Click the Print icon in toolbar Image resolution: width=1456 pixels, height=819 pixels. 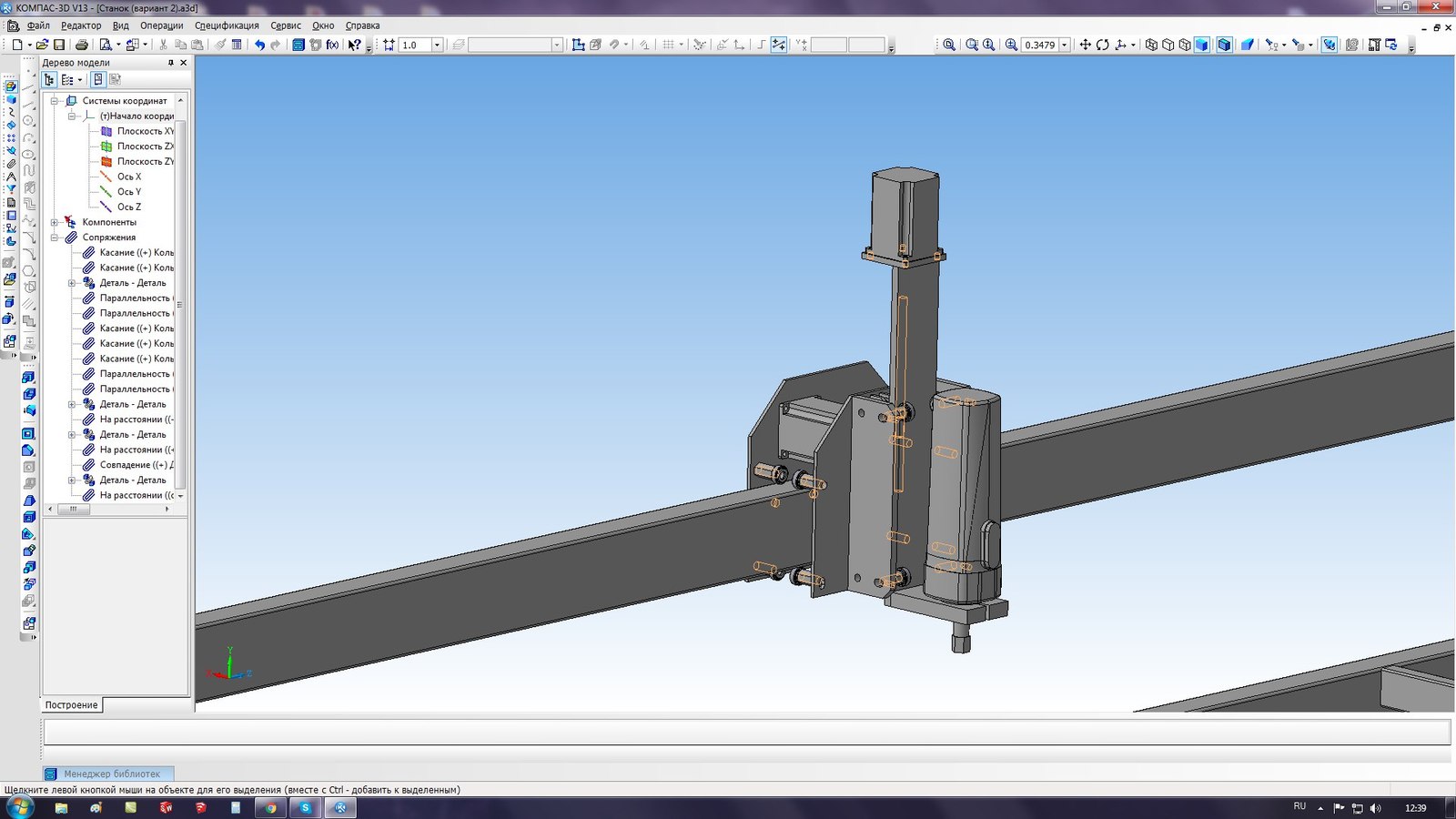tap(82, 45)
